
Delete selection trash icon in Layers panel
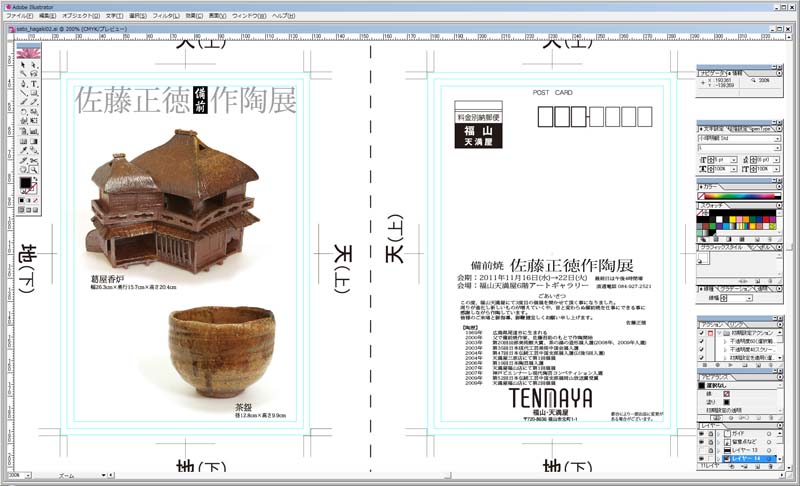pos(769,466)
